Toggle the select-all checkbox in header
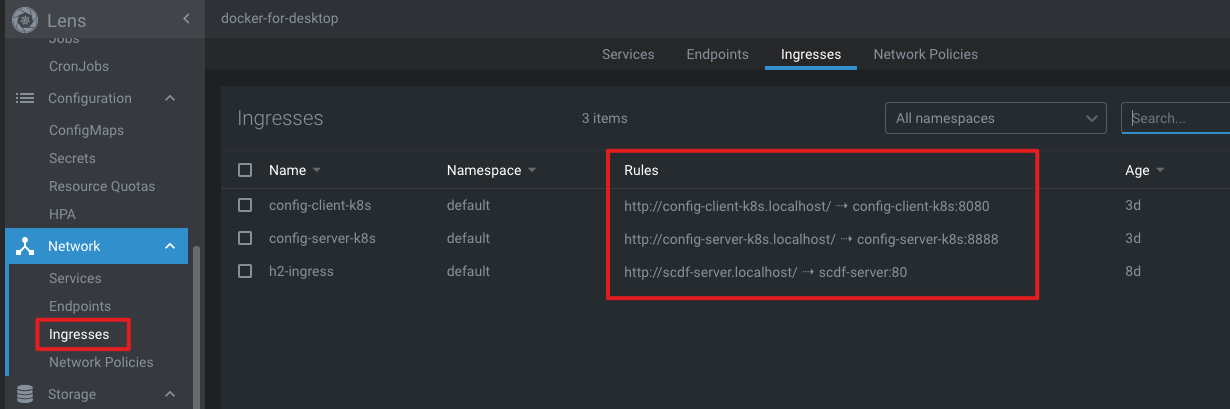Image resolution: width=1230 pixels, height=409 pixels. 245,170
